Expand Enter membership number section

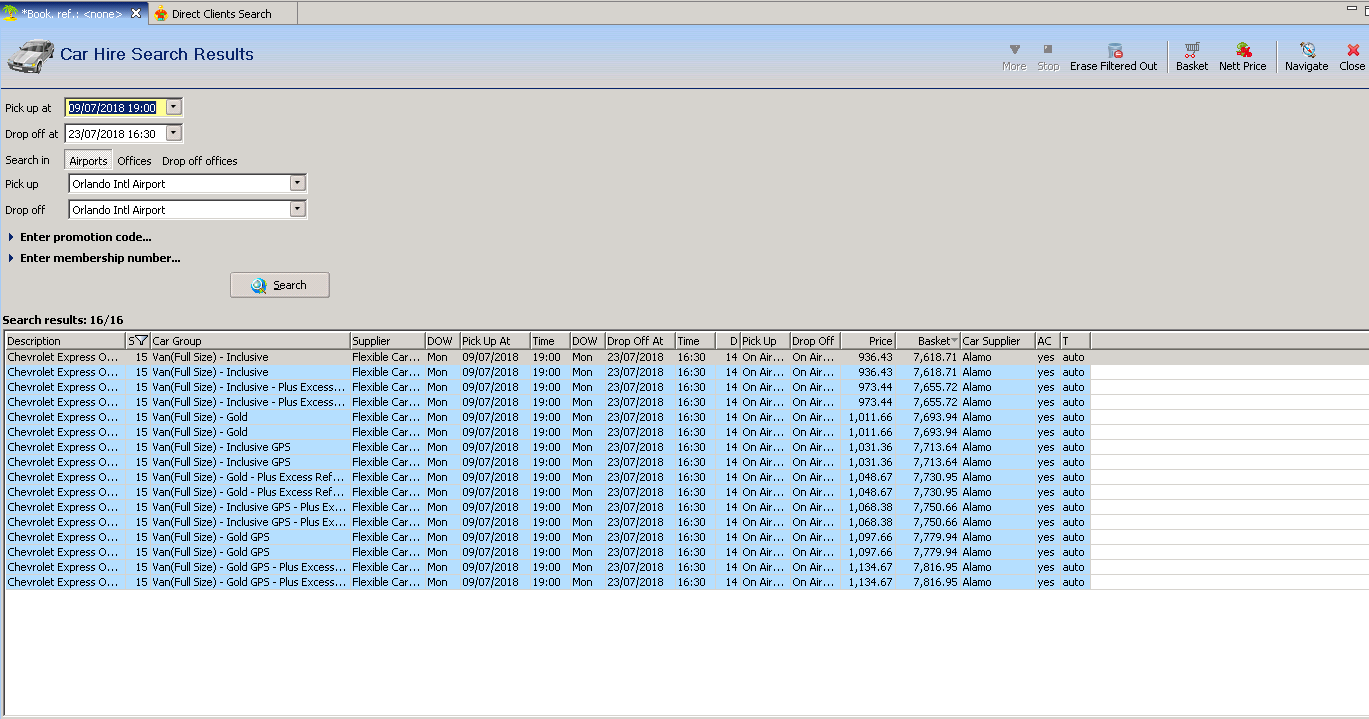(x=11, y=258)
